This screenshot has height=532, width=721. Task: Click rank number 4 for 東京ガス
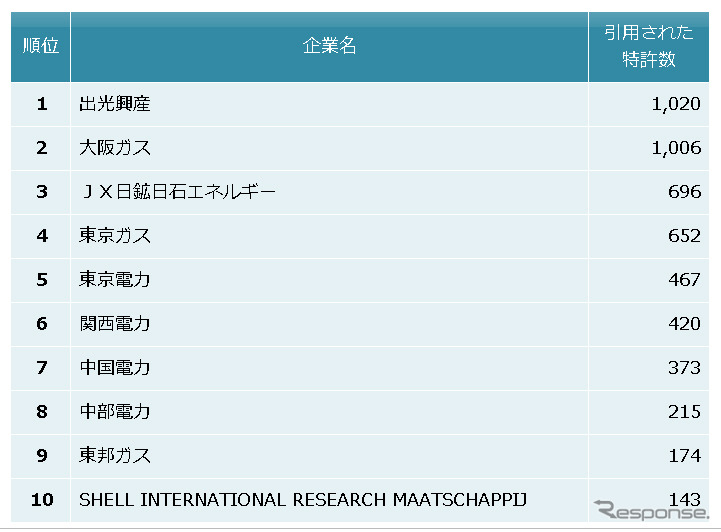[42, 236]
